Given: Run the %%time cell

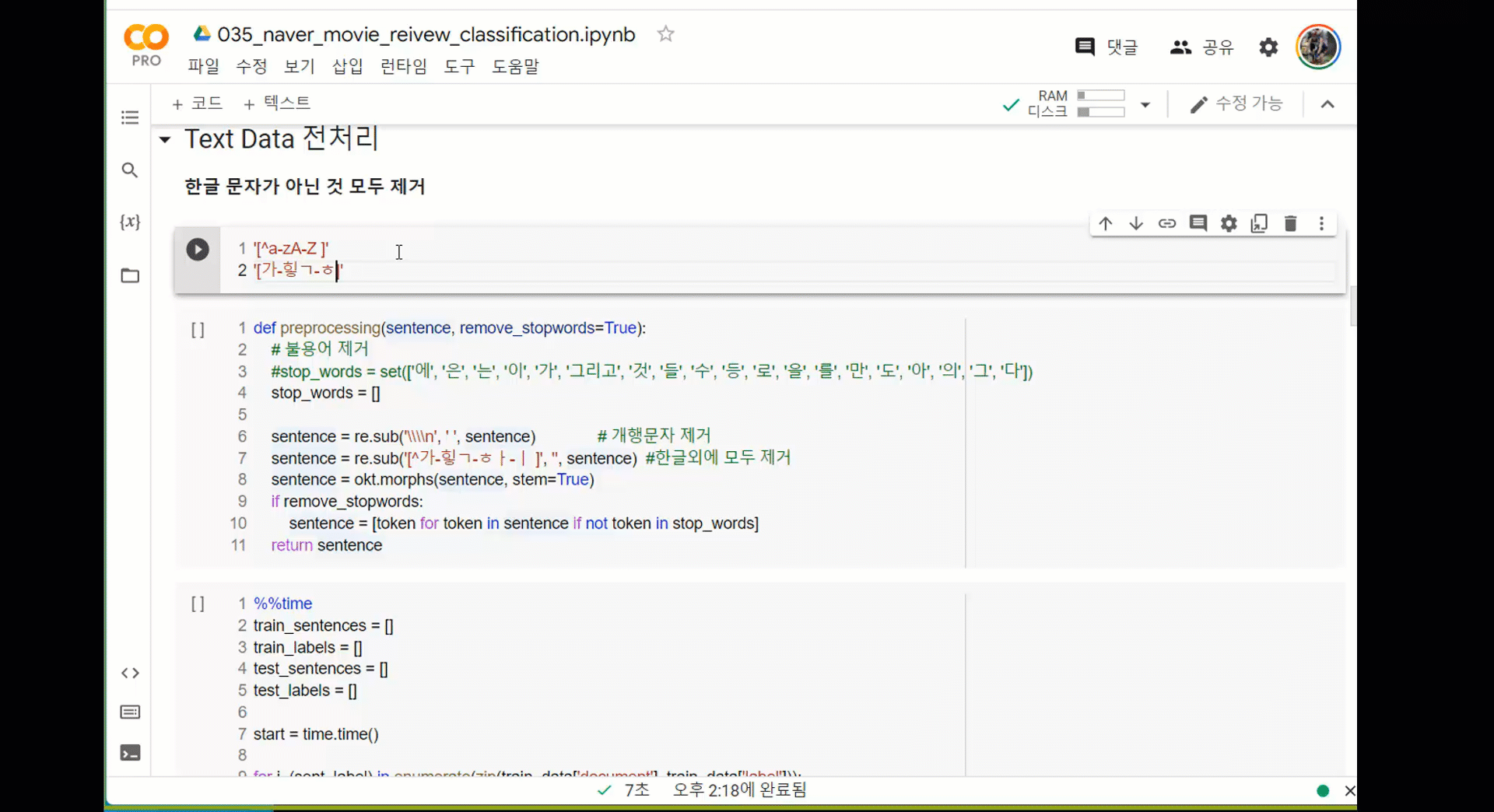Looking at the screenshot, I should tap(198, 604).
